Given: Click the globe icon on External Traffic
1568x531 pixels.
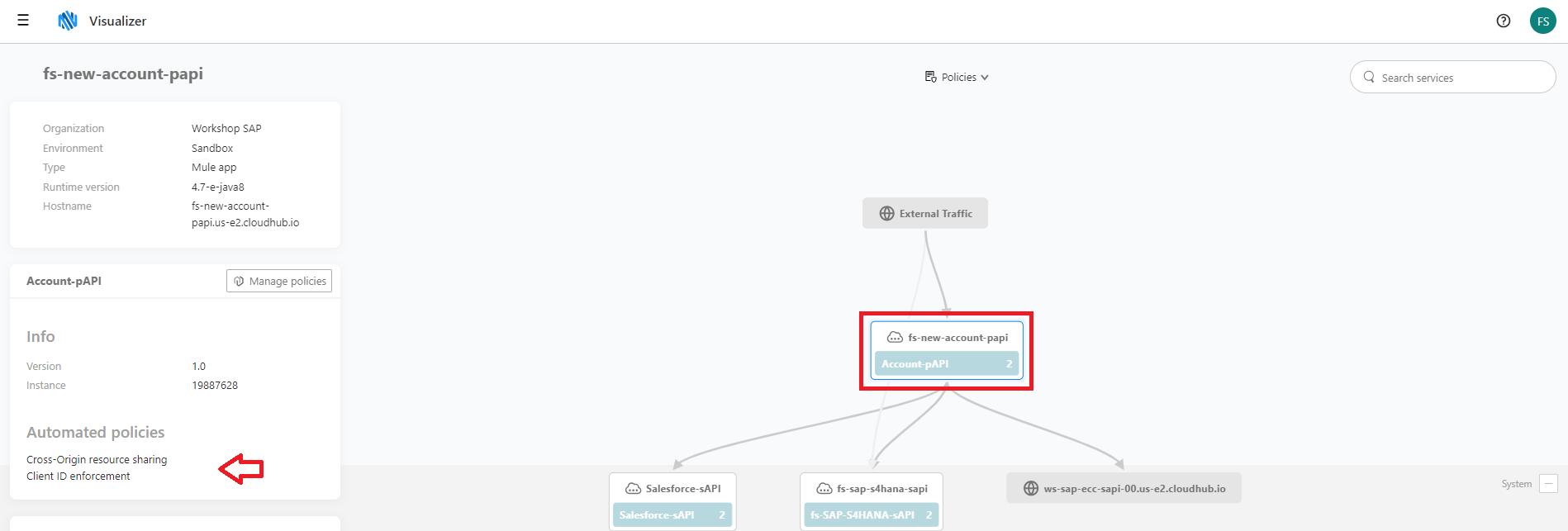Looking at the screenshot, I should 886,213.
